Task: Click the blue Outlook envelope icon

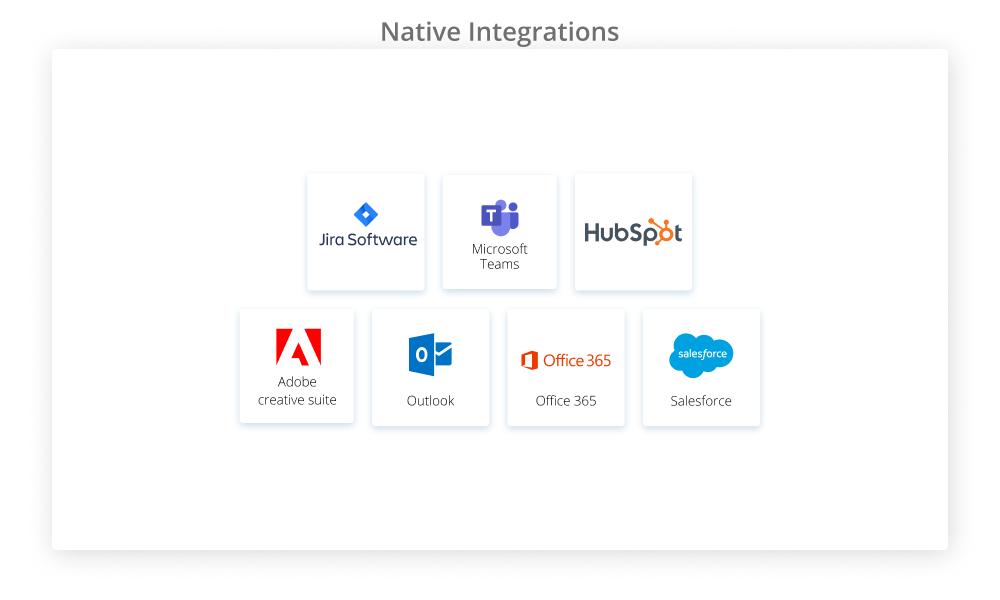Action: (430, 355)
